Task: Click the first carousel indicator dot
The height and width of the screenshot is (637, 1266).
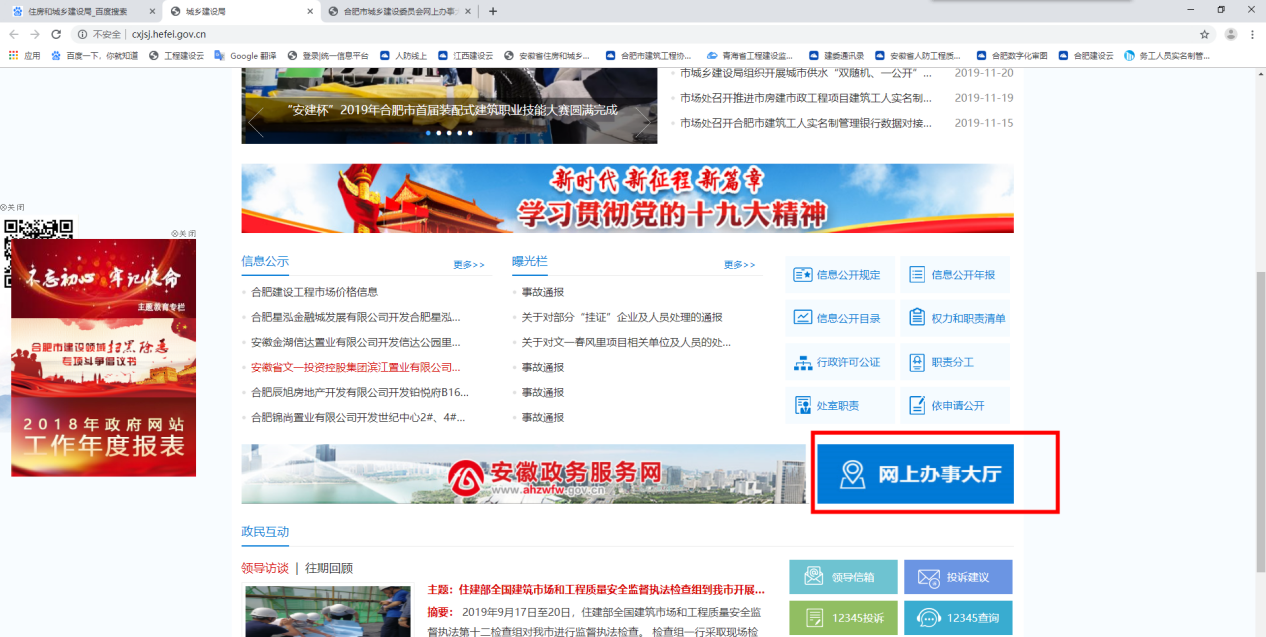Action: pyautogui.click(x=428, y=133)
